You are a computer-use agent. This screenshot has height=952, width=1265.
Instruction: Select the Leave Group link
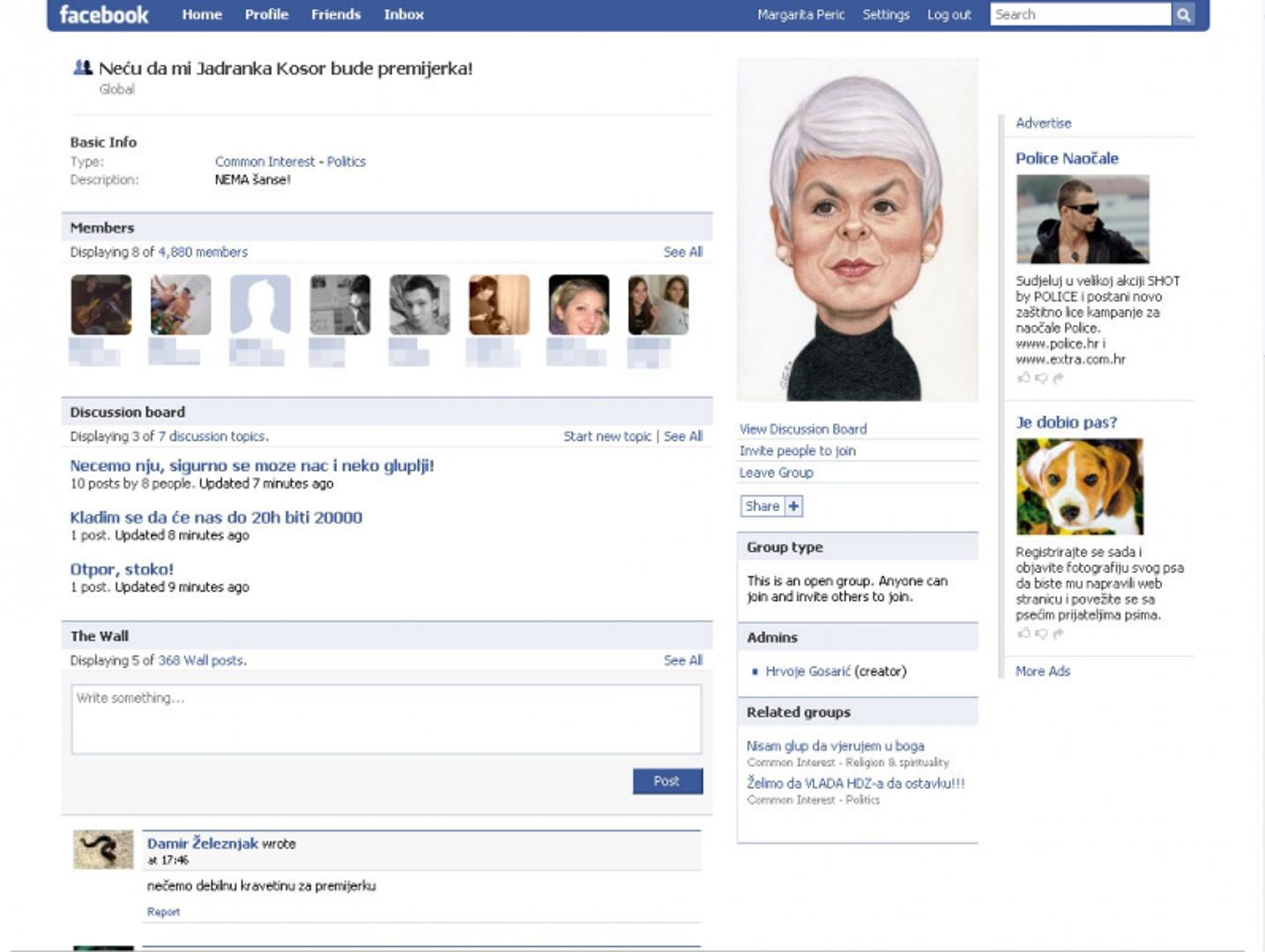[x=776, y=472]
